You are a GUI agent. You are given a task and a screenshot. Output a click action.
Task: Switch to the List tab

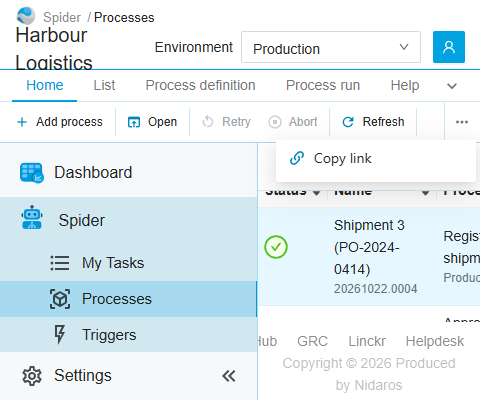(104, 86)
